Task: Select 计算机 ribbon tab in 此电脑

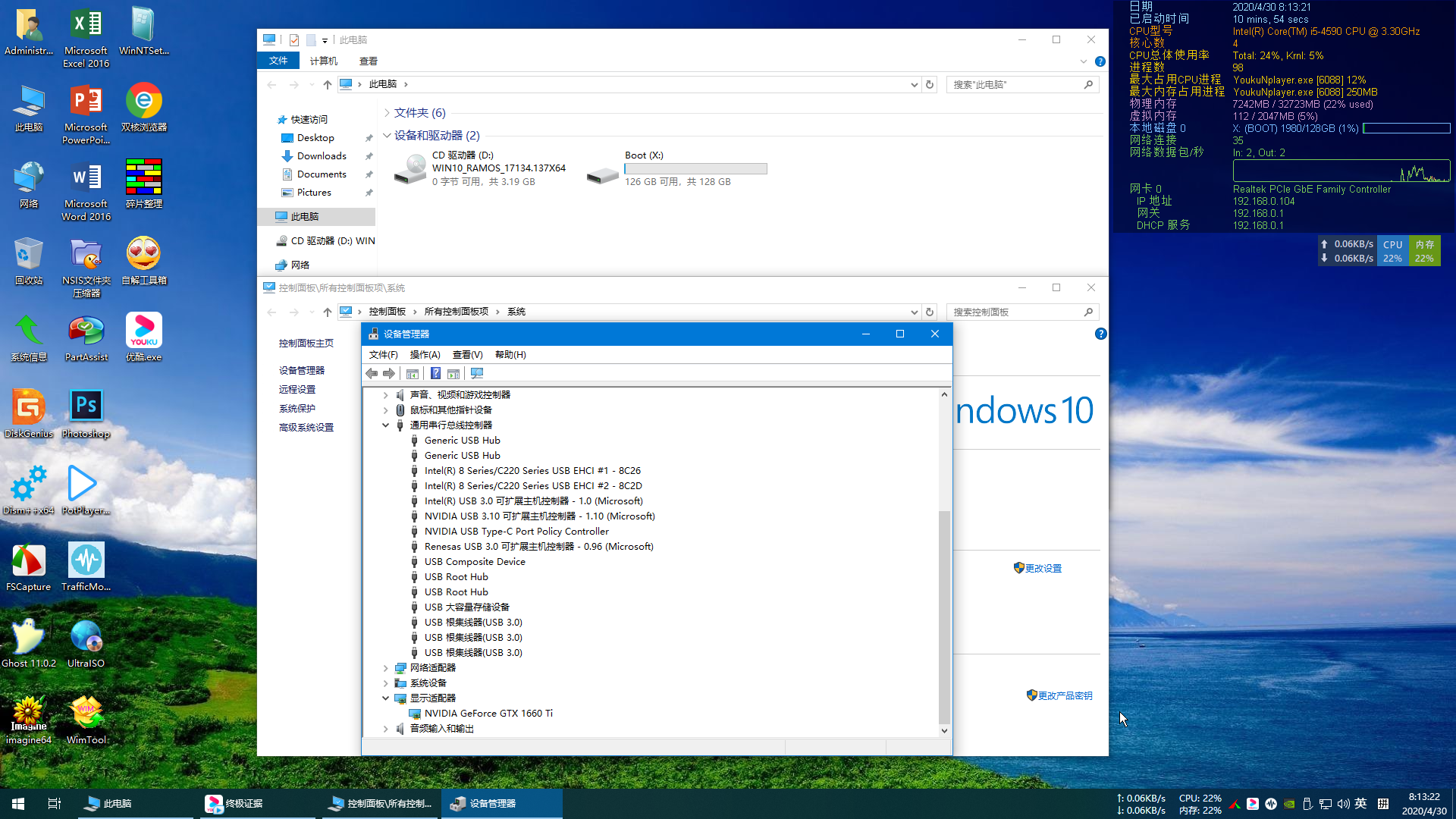Action: pyautogui.click(x=324, y=61)
